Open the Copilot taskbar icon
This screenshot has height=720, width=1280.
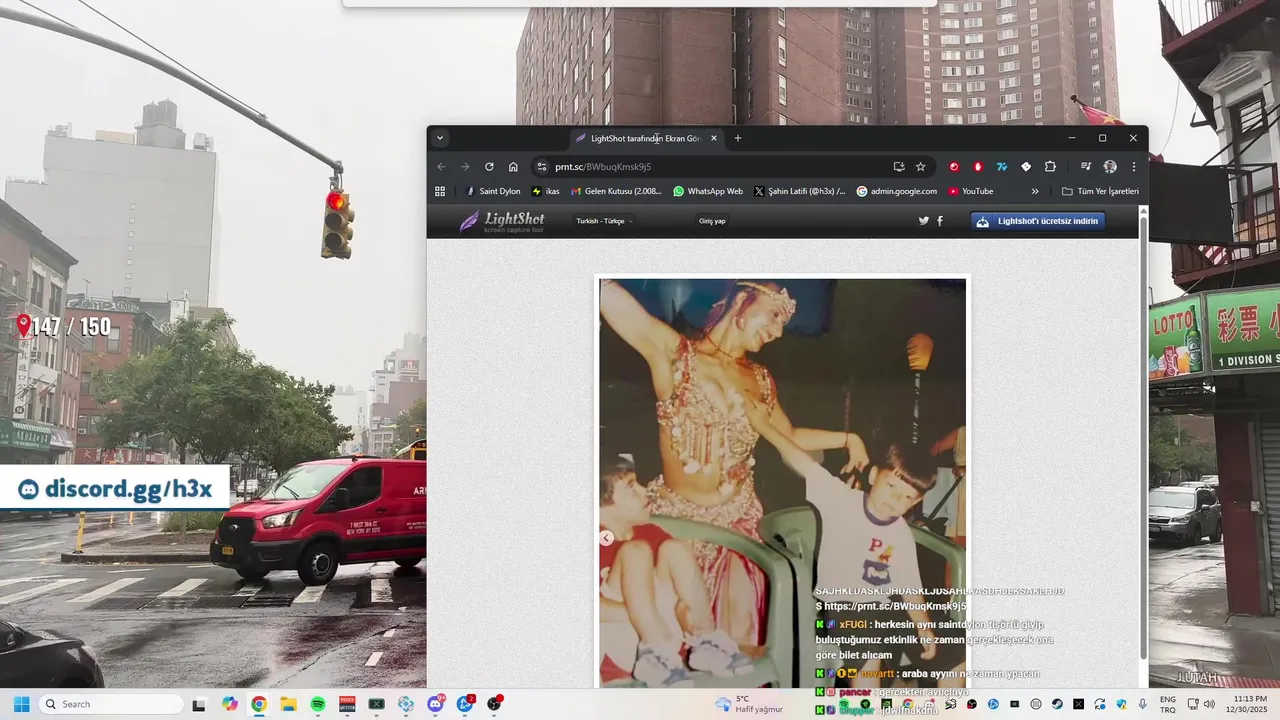(x=230, y=704)
